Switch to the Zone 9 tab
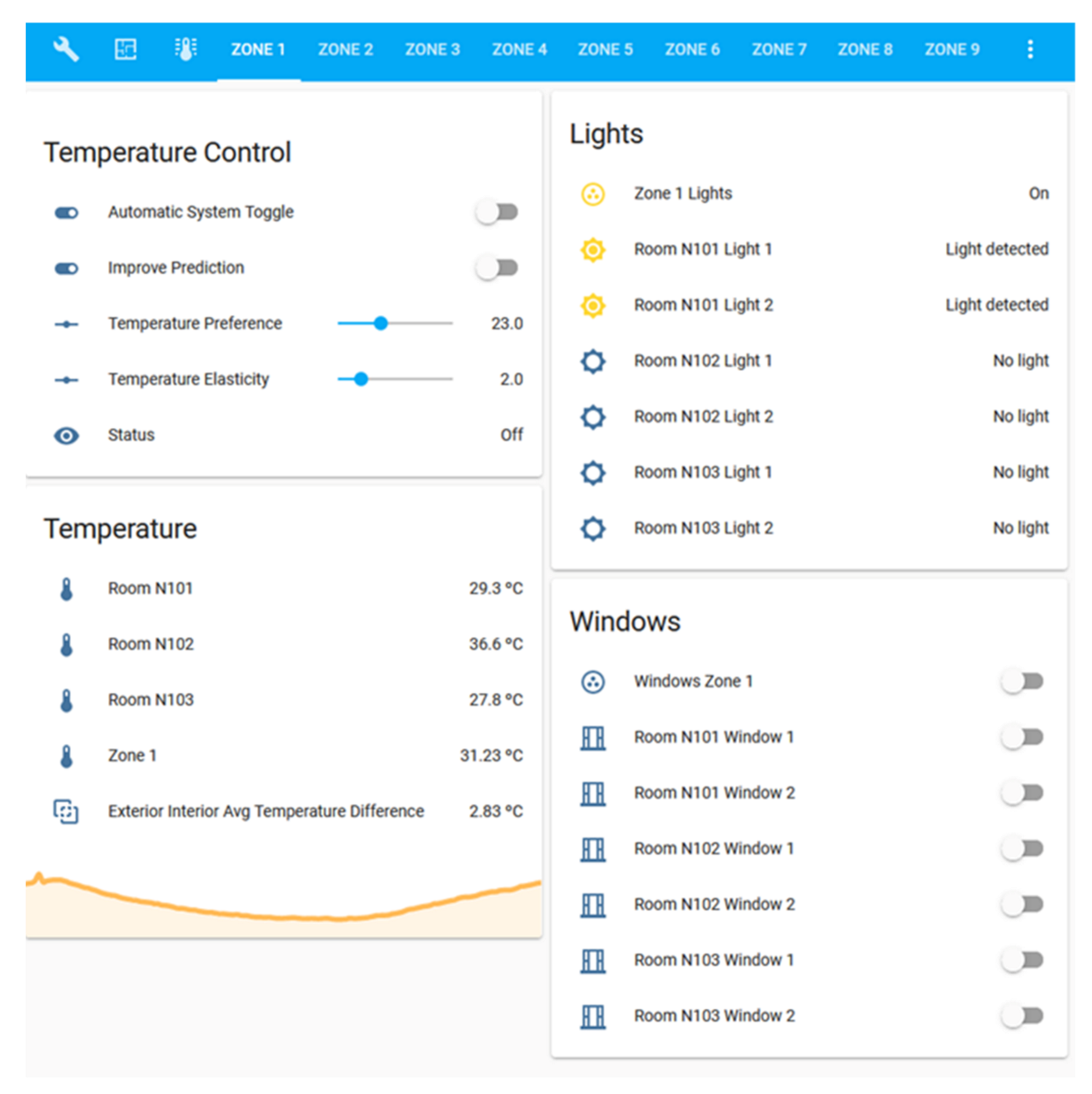Viewport: 1092px width, 1094px height. tap(951, 50)
